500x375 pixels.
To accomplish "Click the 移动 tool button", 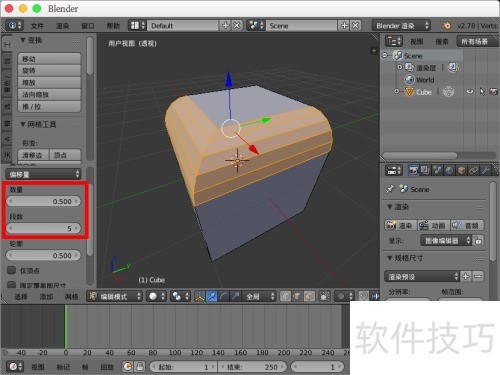I will 49,58.
